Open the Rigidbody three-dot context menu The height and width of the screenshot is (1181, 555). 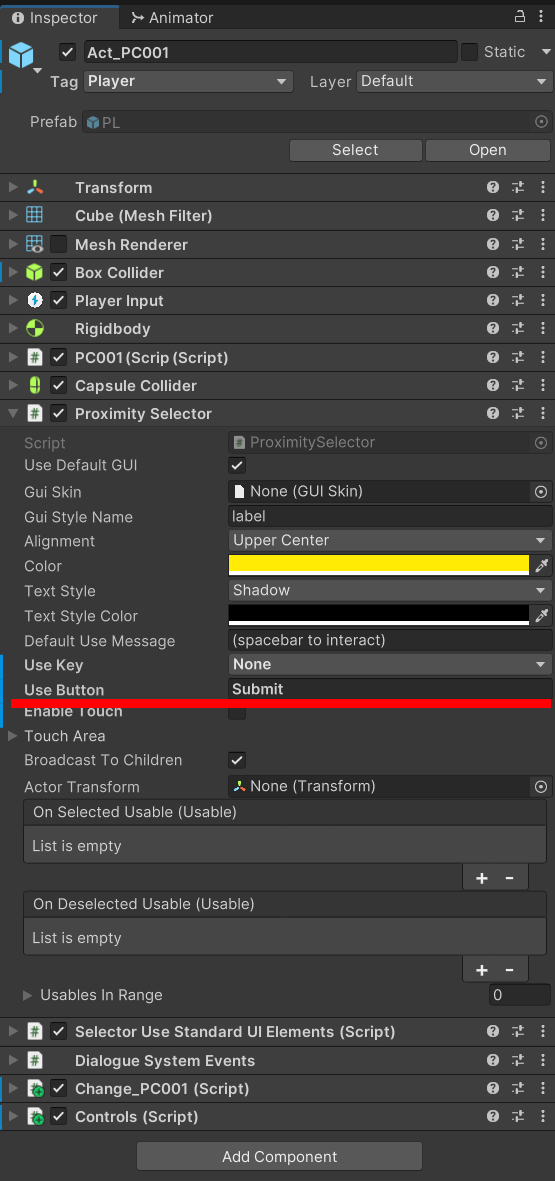[x=543, y=329]
